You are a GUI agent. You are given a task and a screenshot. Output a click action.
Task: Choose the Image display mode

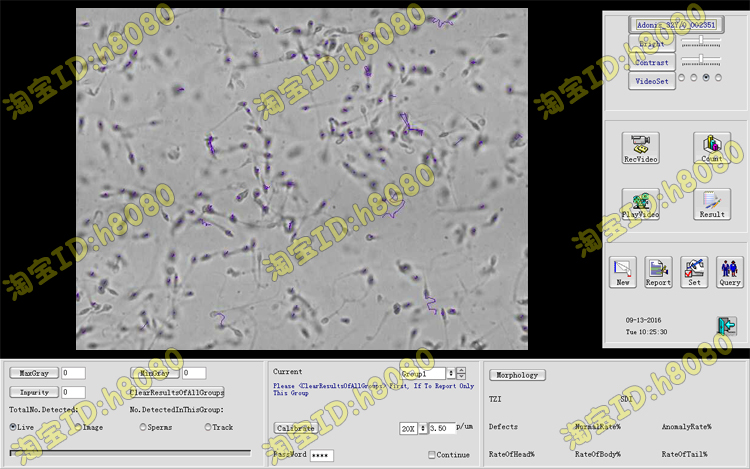coord(89,427)
